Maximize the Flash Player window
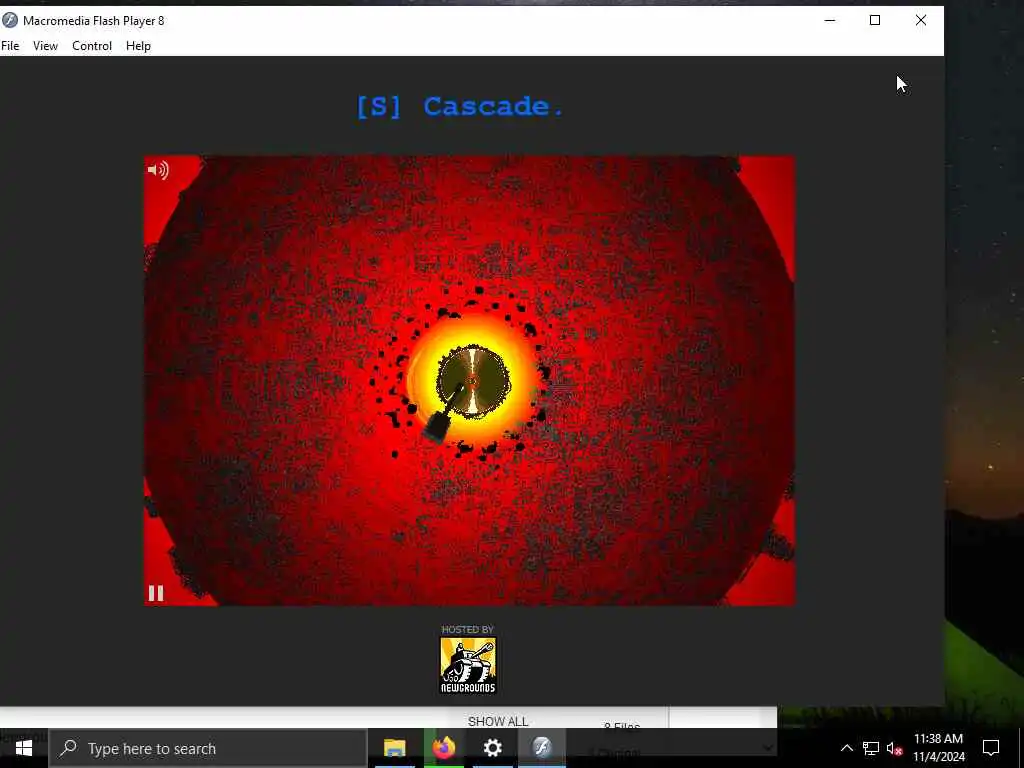1024x768 pixels. [x=875, y=20]
